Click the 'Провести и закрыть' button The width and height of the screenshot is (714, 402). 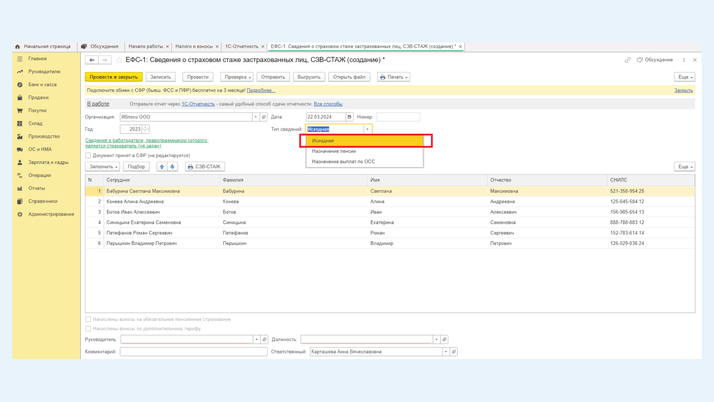(x=113, y=77)
